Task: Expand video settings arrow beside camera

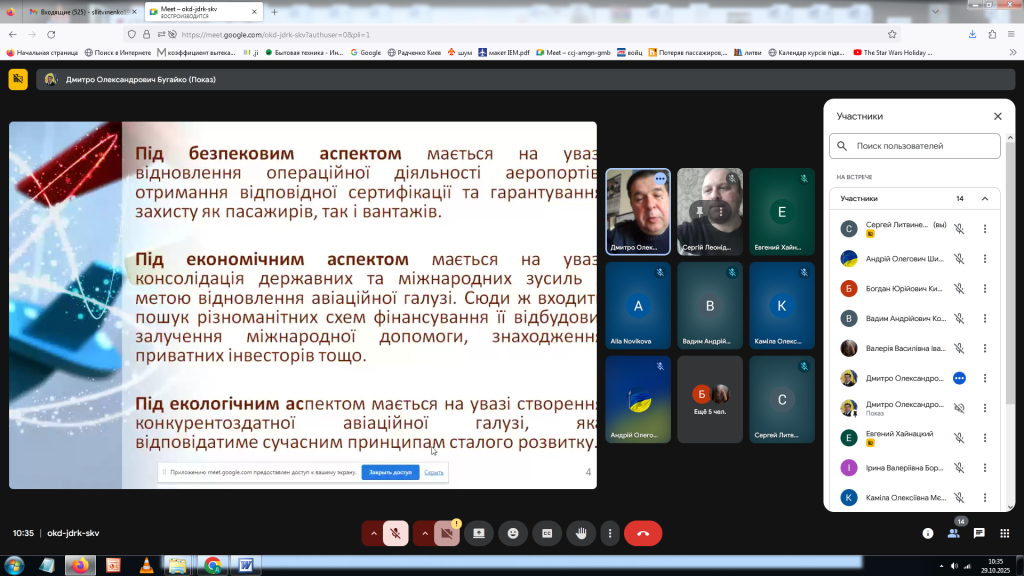Action: (425, 533)
